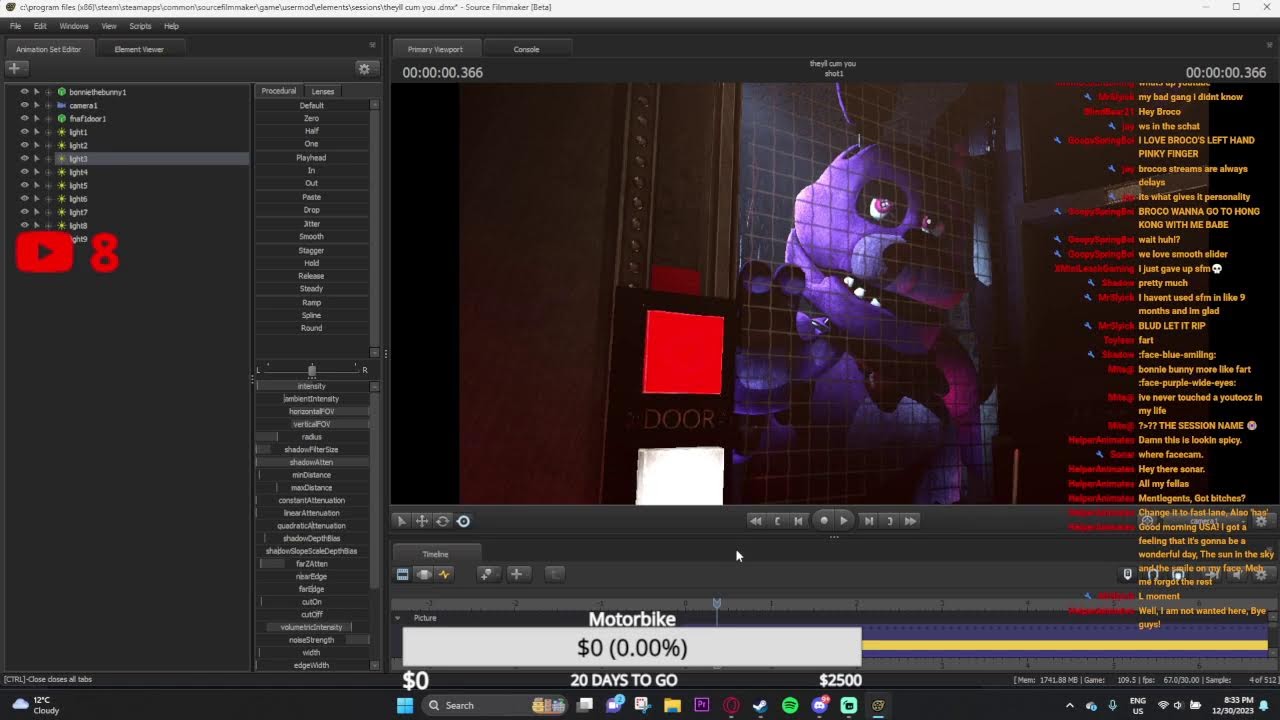Toggle visibility eye for light2
The height and width of the screenshot is (720, 1280).
24,145
